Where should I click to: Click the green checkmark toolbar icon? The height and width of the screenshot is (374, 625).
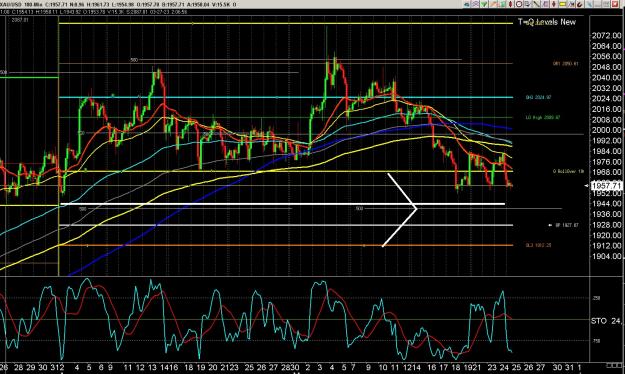pos(484,4)
